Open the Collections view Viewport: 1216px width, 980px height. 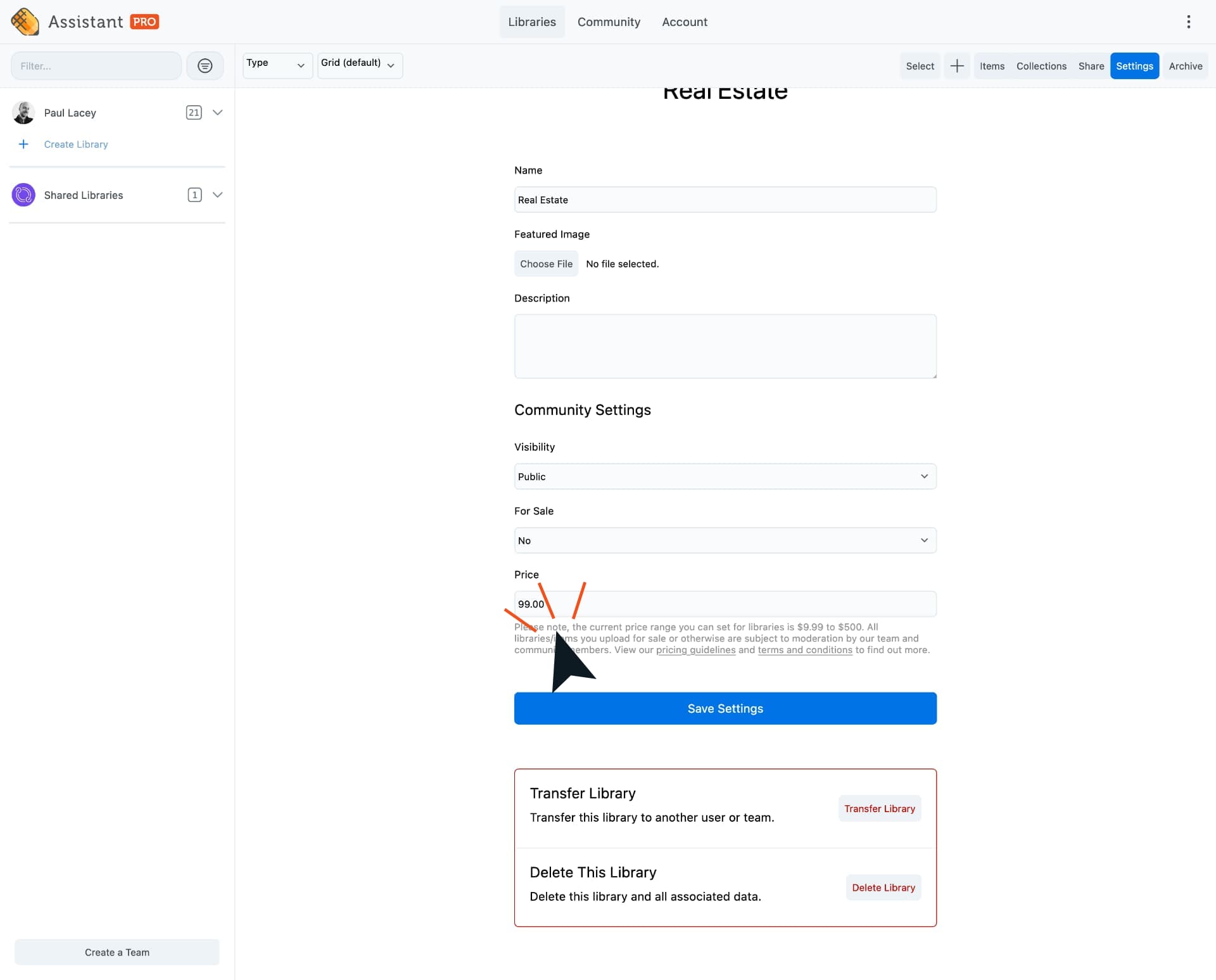[x=1041, y=66]
